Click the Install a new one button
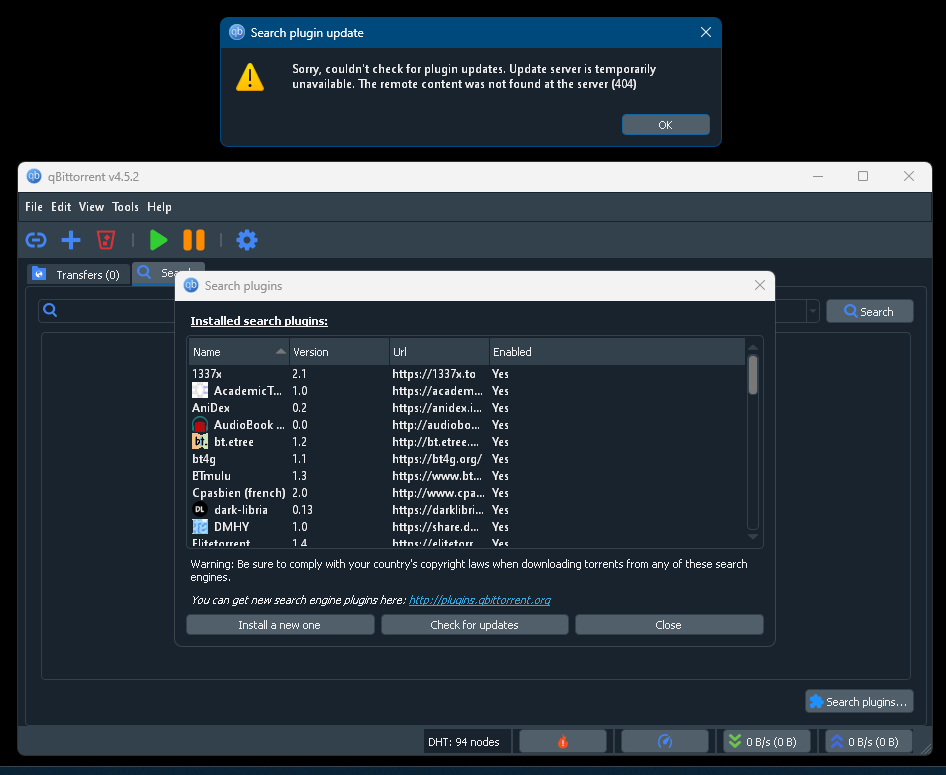This screenshot has height=775, width=946. [x=280, y=625]
